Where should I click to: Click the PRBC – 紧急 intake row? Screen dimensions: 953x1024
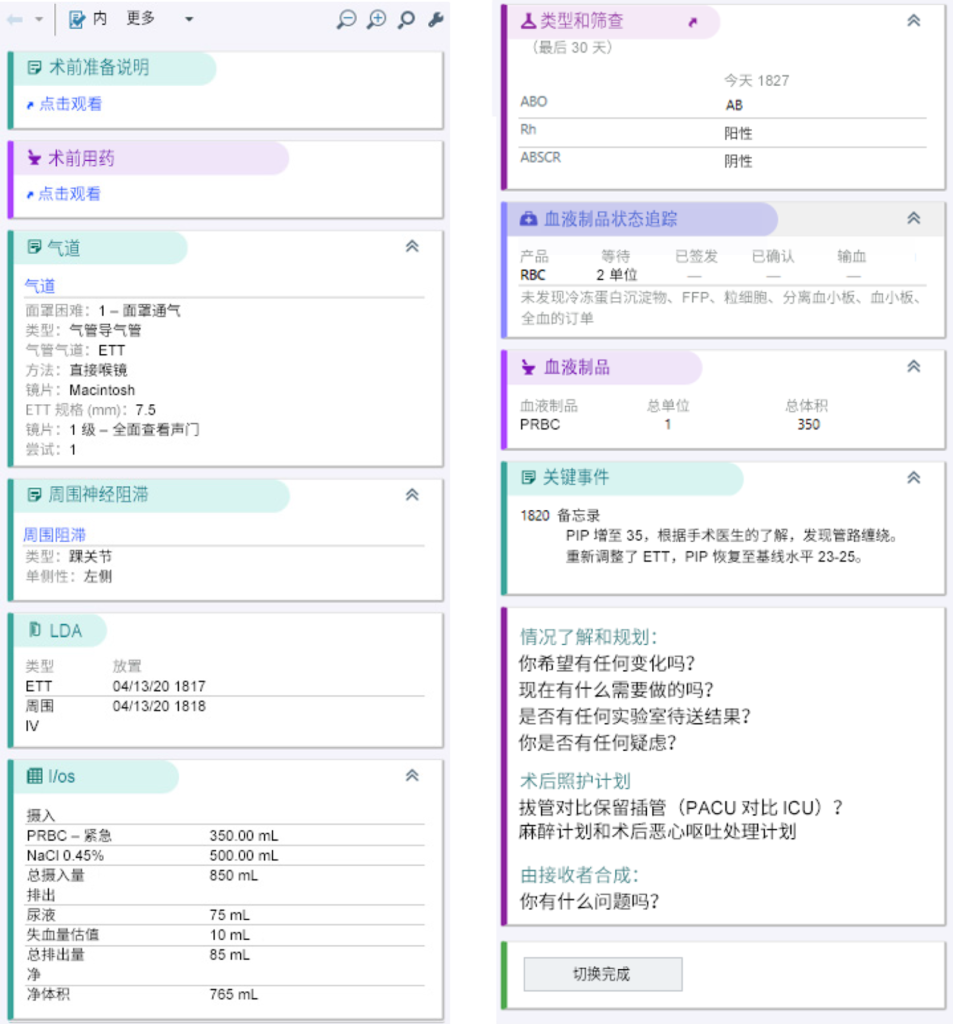coord(225,836)
